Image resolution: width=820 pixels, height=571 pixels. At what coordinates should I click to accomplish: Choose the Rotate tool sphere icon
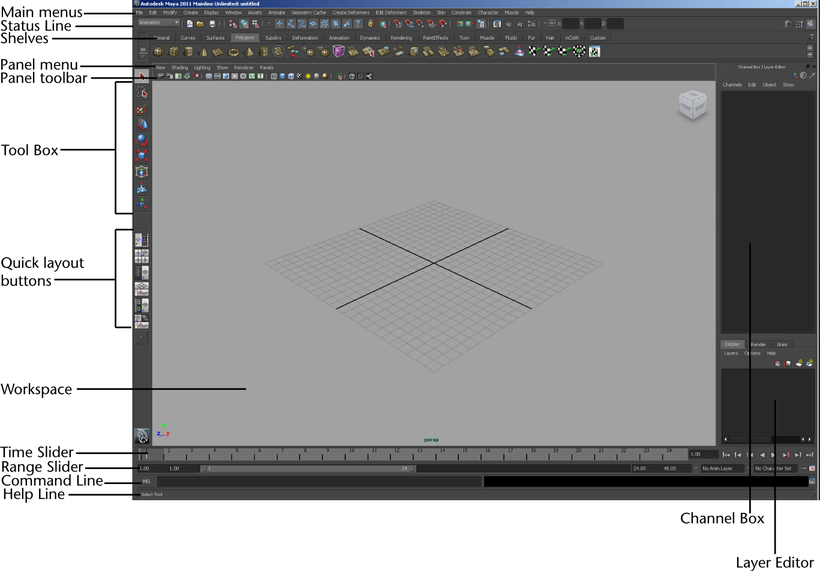[x=142, y=140]
